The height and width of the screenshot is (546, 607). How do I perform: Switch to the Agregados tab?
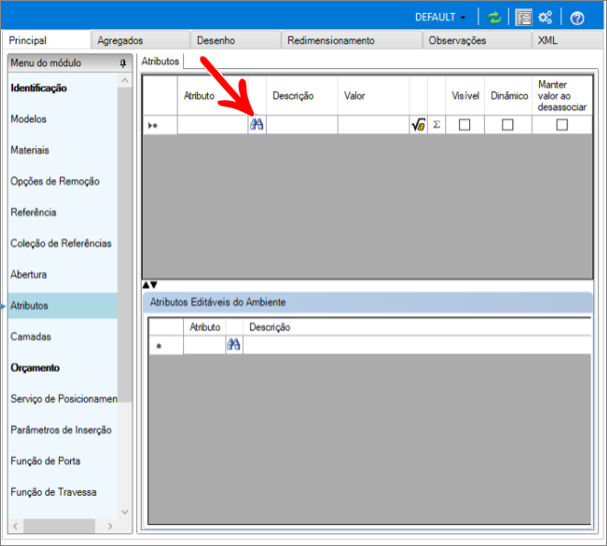[x=120, y=41]
